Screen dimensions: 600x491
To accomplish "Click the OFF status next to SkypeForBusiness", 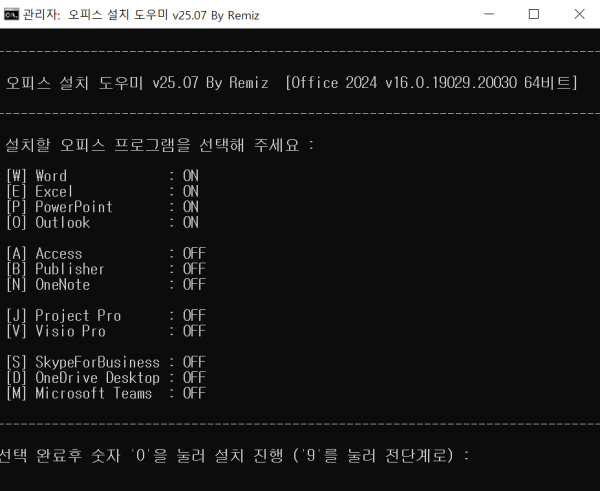I will coord(194,362).
